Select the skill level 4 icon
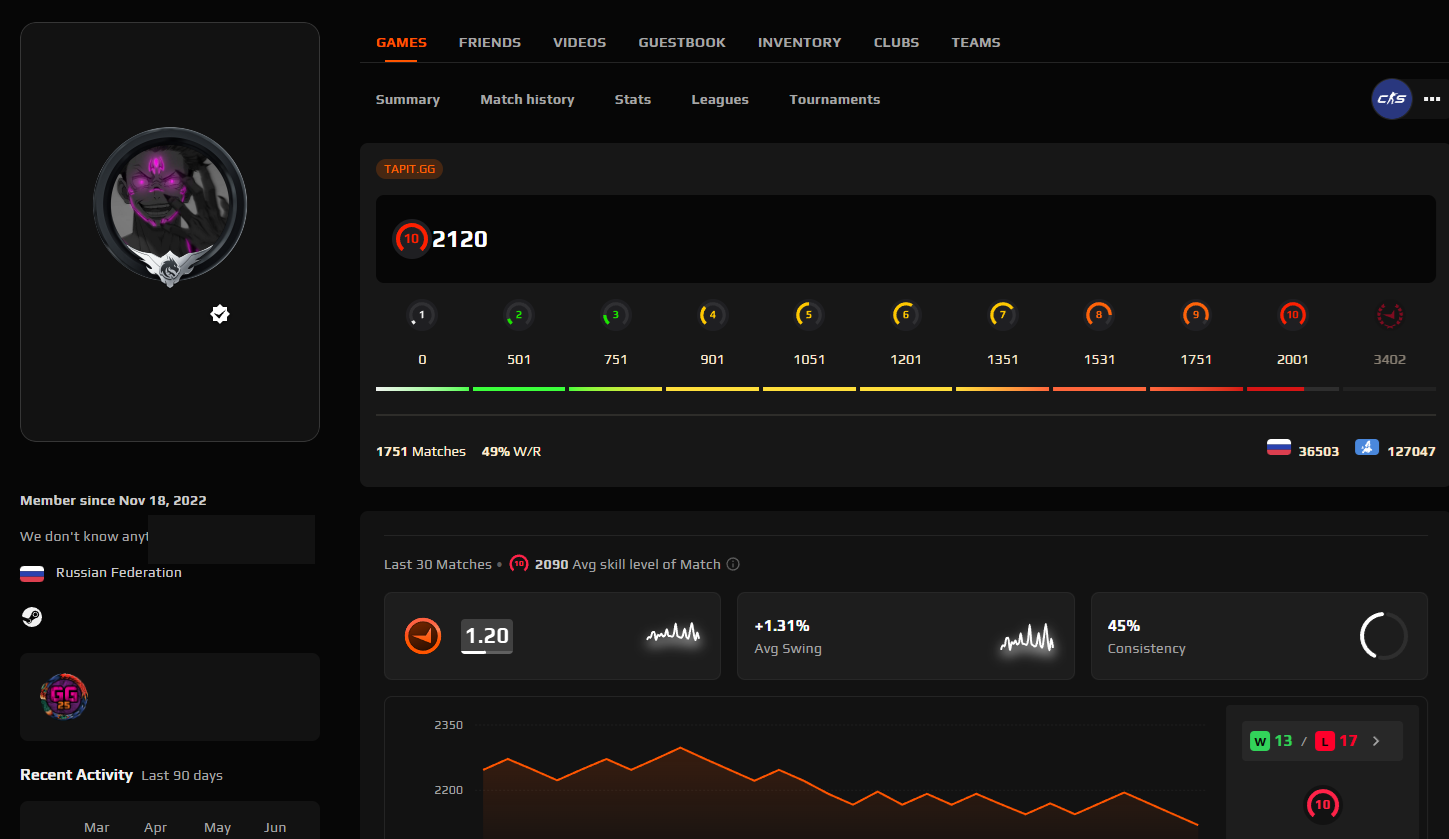Screen dimensions: 1449x839 click(x=712, y=315)
